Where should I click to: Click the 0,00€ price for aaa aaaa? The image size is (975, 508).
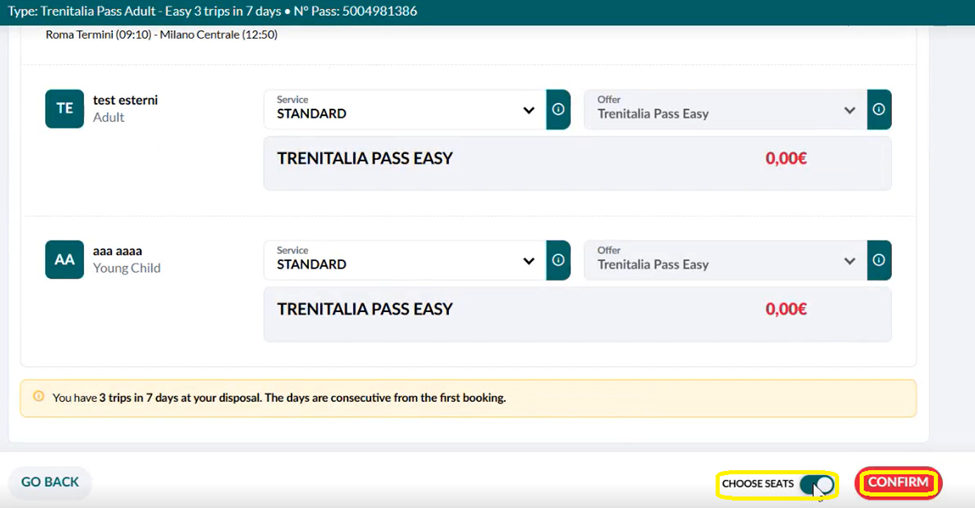[786, 309]
